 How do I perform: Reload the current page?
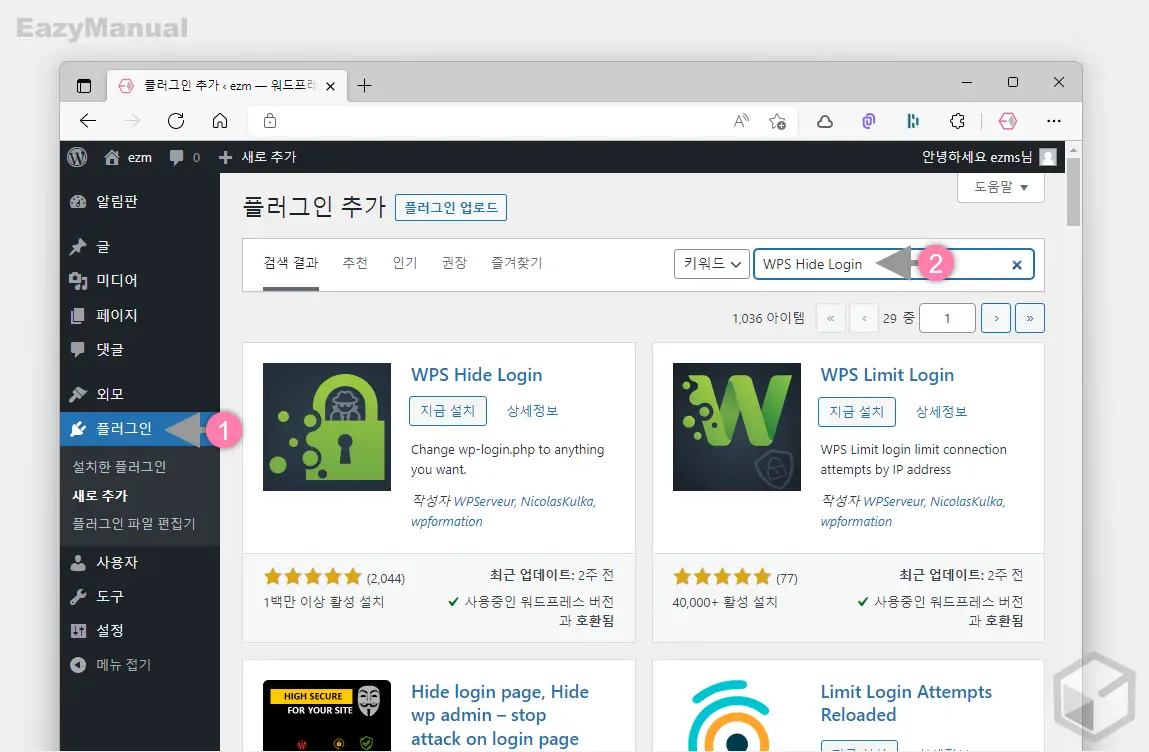tap(176, 121)
